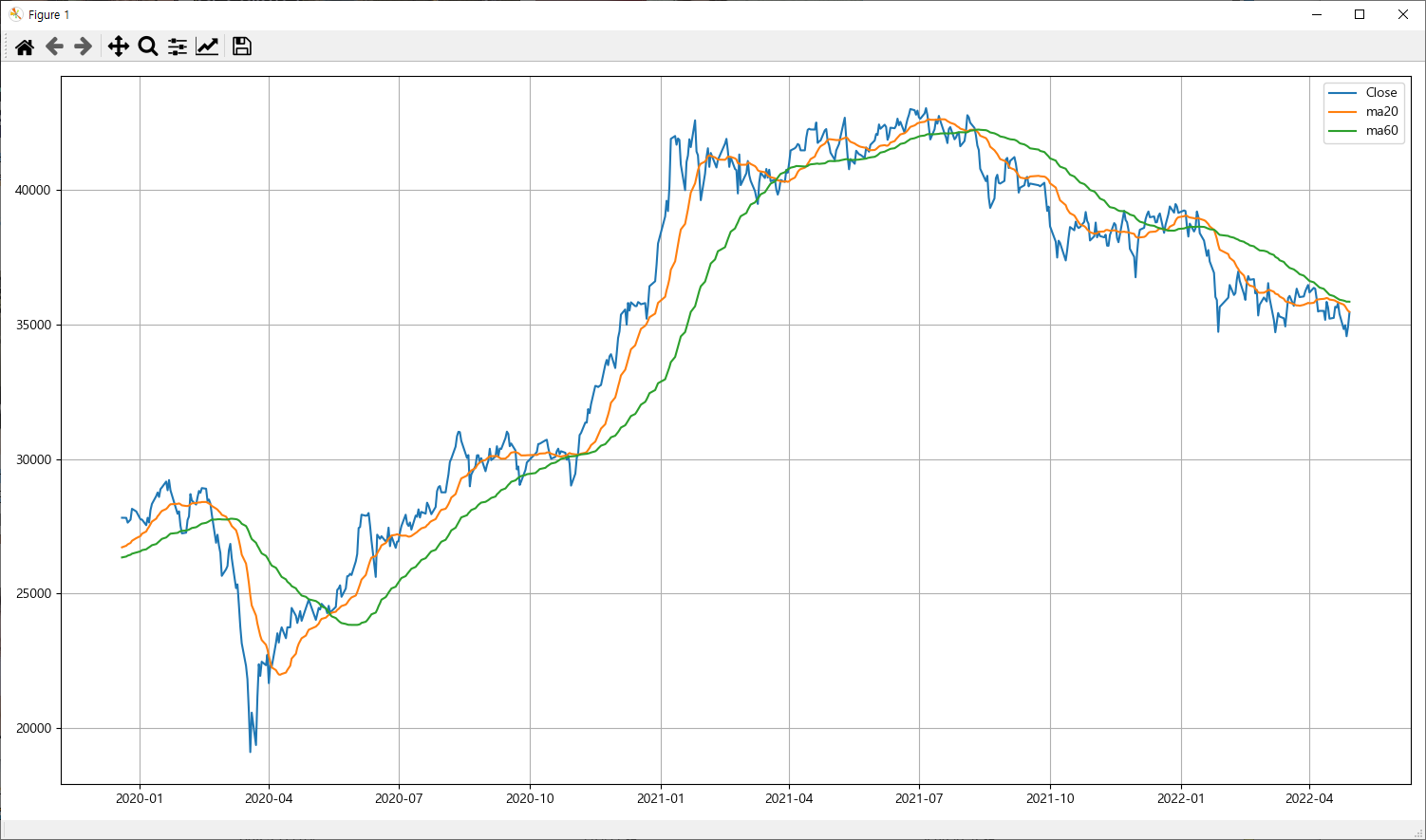This screenshot has width=1426, height=840.
Task: Activate the Zoom to rectangle tool
Action: pos(148,47)
